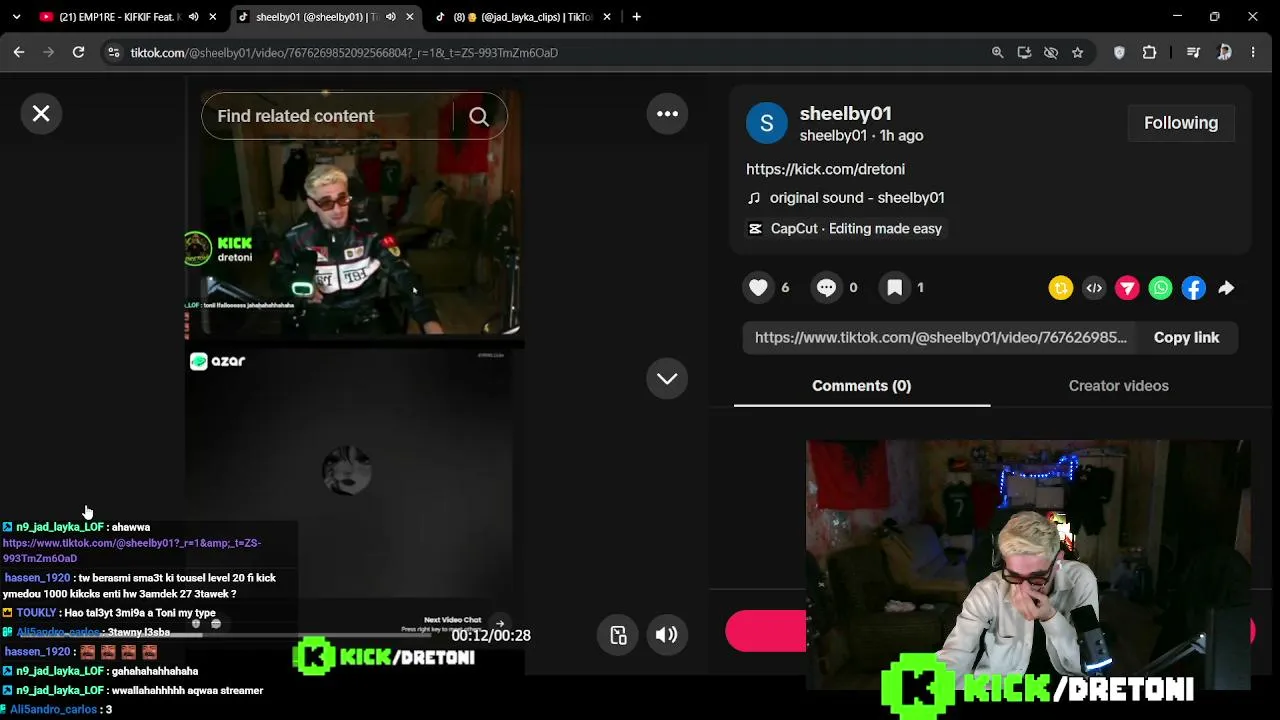Click the Ali5andro_carlos name beside the 3
Viewport: 1280px width, 720px height.
[53, 710]
